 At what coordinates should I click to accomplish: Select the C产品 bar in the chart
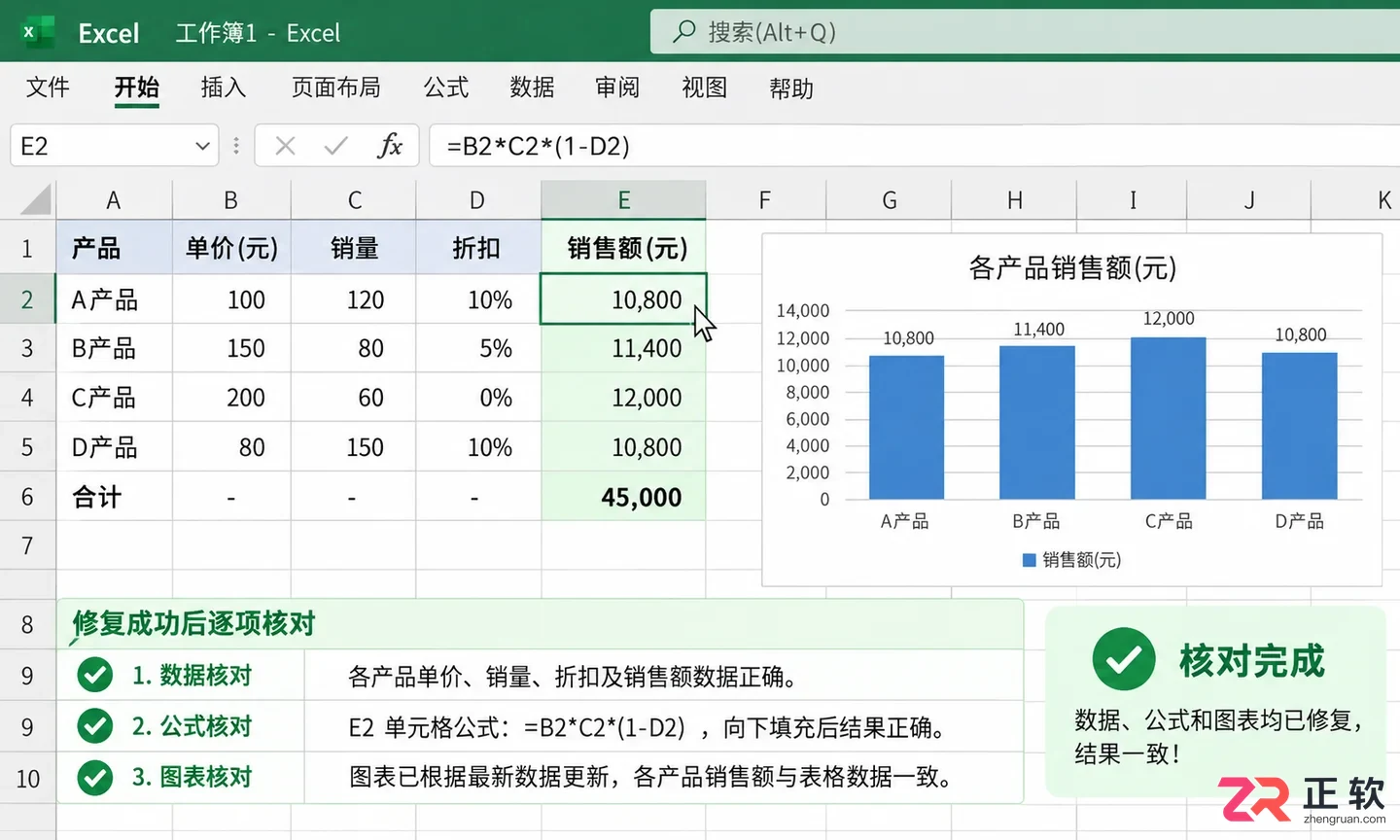[x=1168, y=418]
